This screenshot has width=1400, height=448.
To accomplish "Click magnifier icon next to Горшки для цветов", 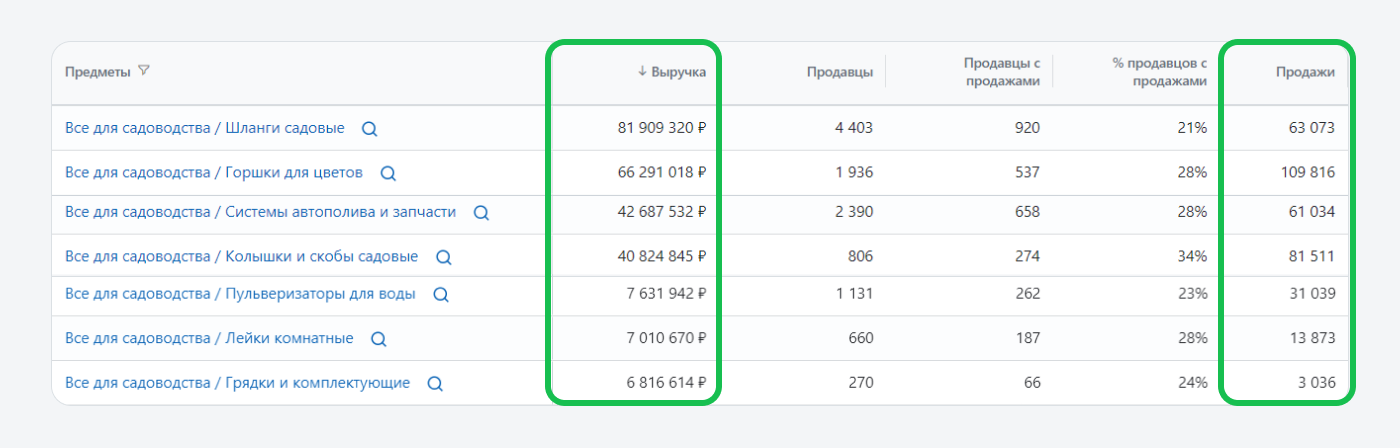I will [388, 173].
